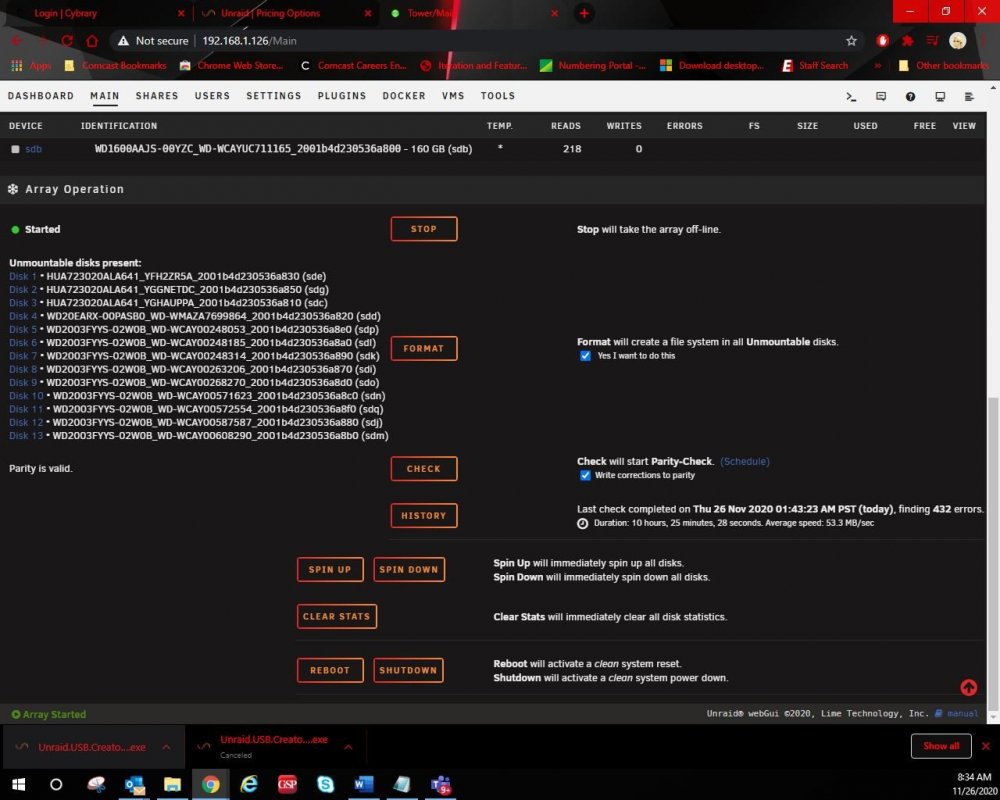
Task: Open Disk 13 link in unmountable list
Action: coord(26,436)
